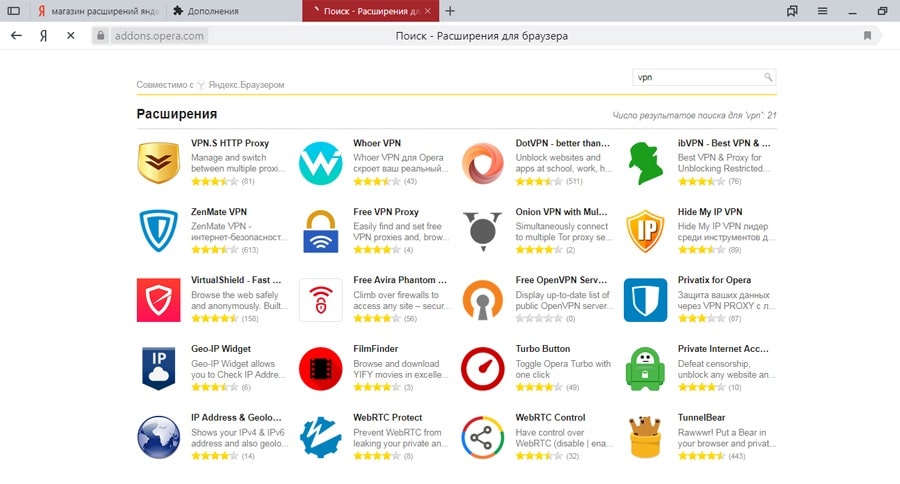
Task: Switch to the Дополнения tab
Action: [x=234, y=11]
